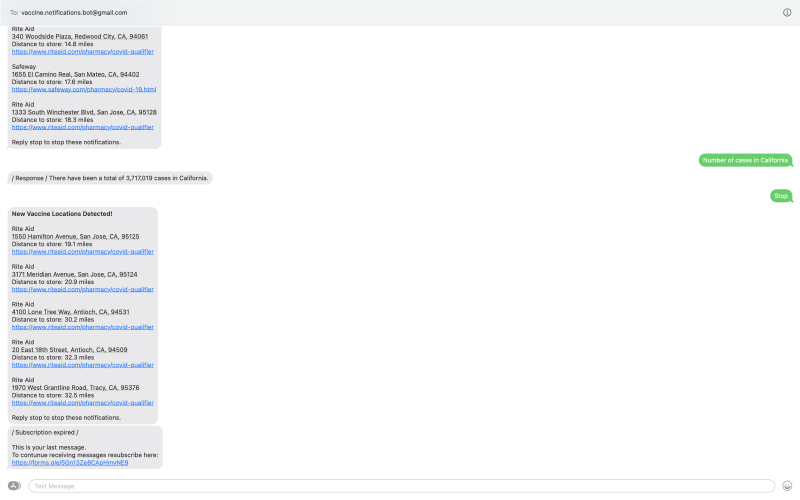Click '4100 Lone Tree Way, Antioch' address

coord(70,312)
